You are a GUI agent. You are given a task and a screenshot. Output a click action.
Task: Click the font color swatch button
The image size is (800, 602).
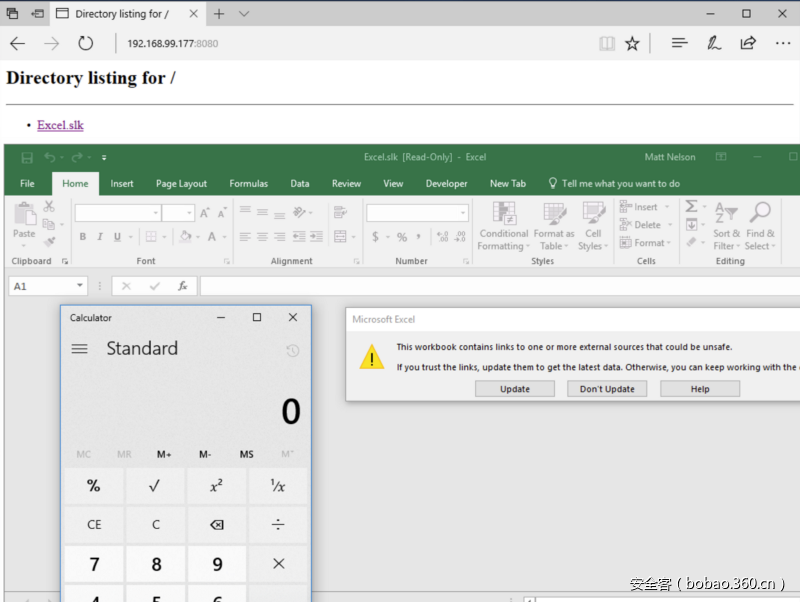(x=212, y=237)
